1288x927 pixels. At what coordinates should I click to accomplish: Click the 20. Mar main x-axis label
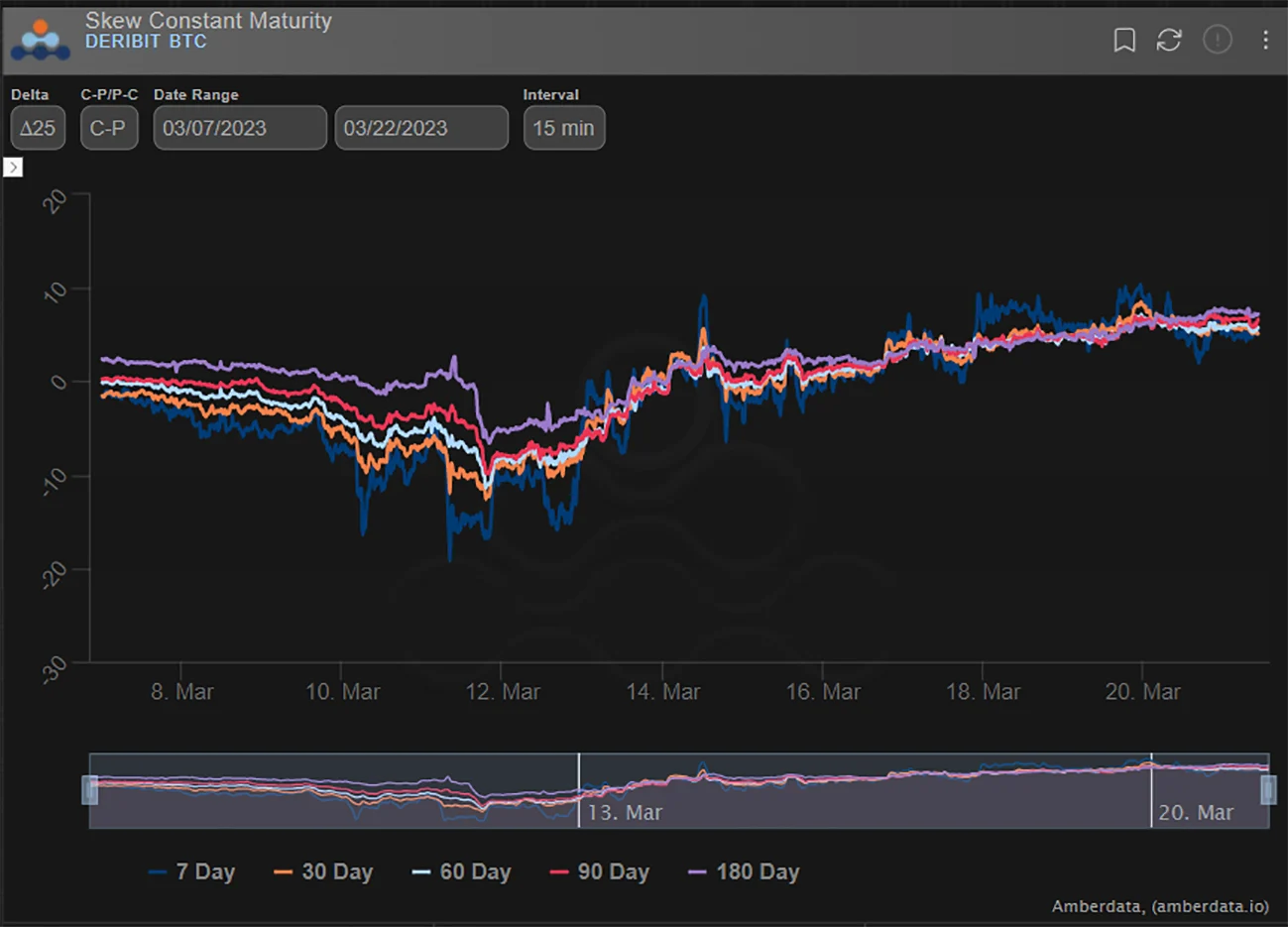tap(1143, 692)
